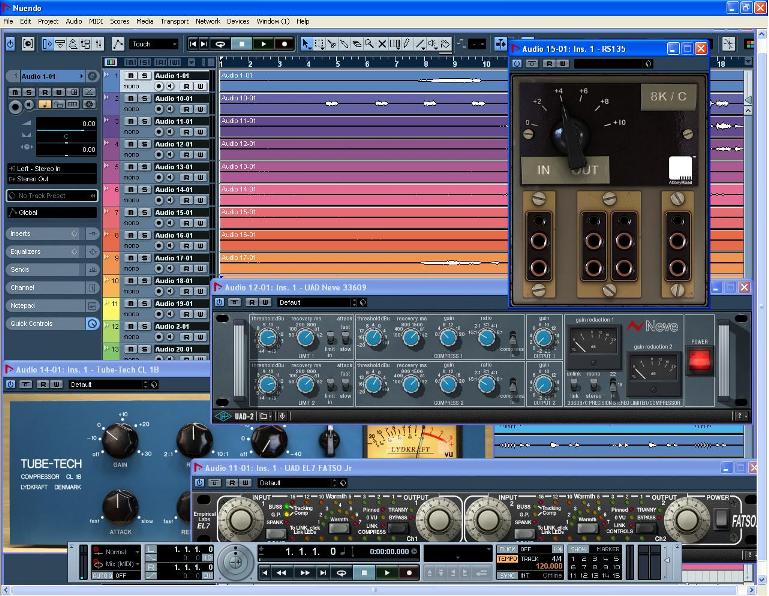Select the Erase tool
Screen dimensions: 769x596
click(x=357, y=44)
